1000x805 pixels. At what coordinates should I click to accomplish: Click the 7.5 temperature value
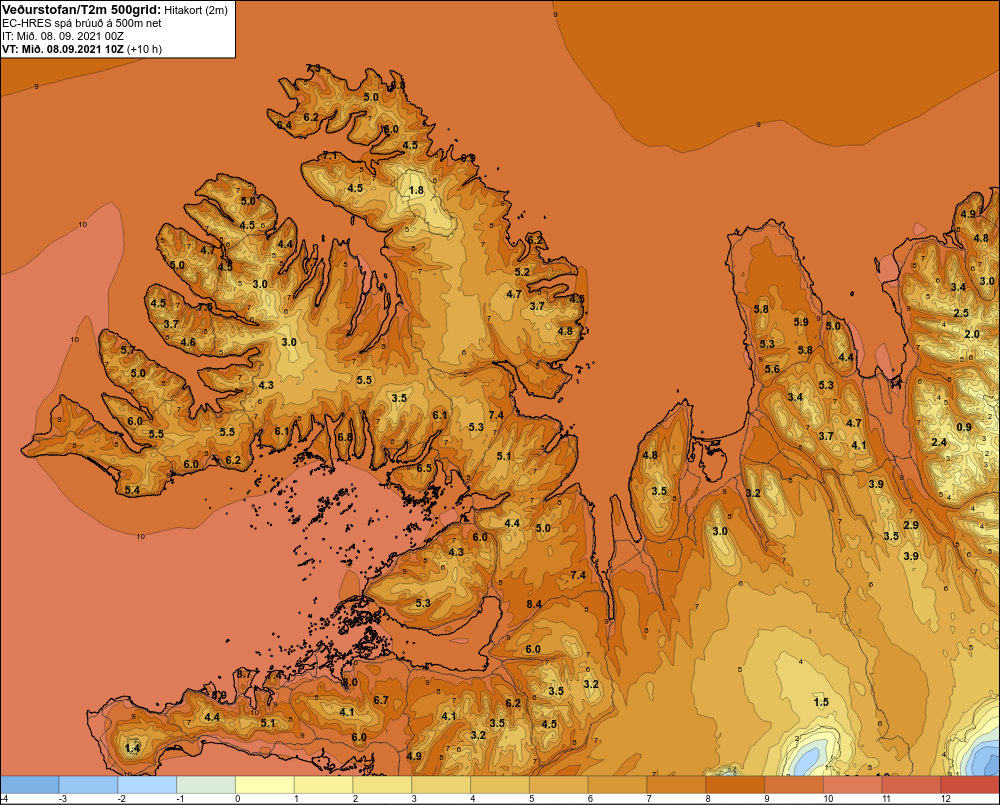(x=205, y=307)
